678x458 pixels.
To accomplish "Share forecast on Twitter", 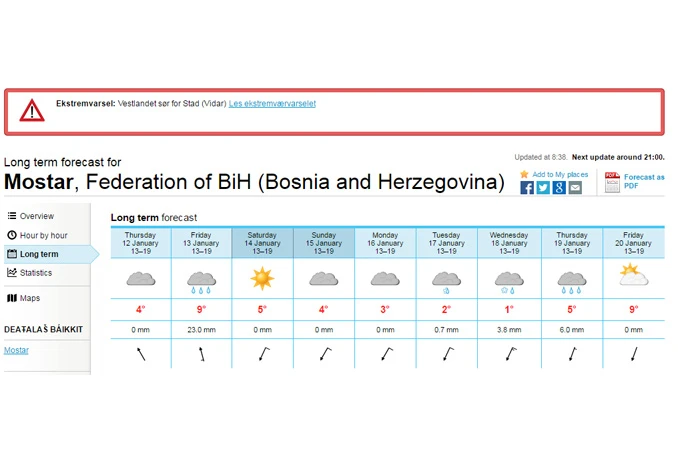I will coord(543,187).
